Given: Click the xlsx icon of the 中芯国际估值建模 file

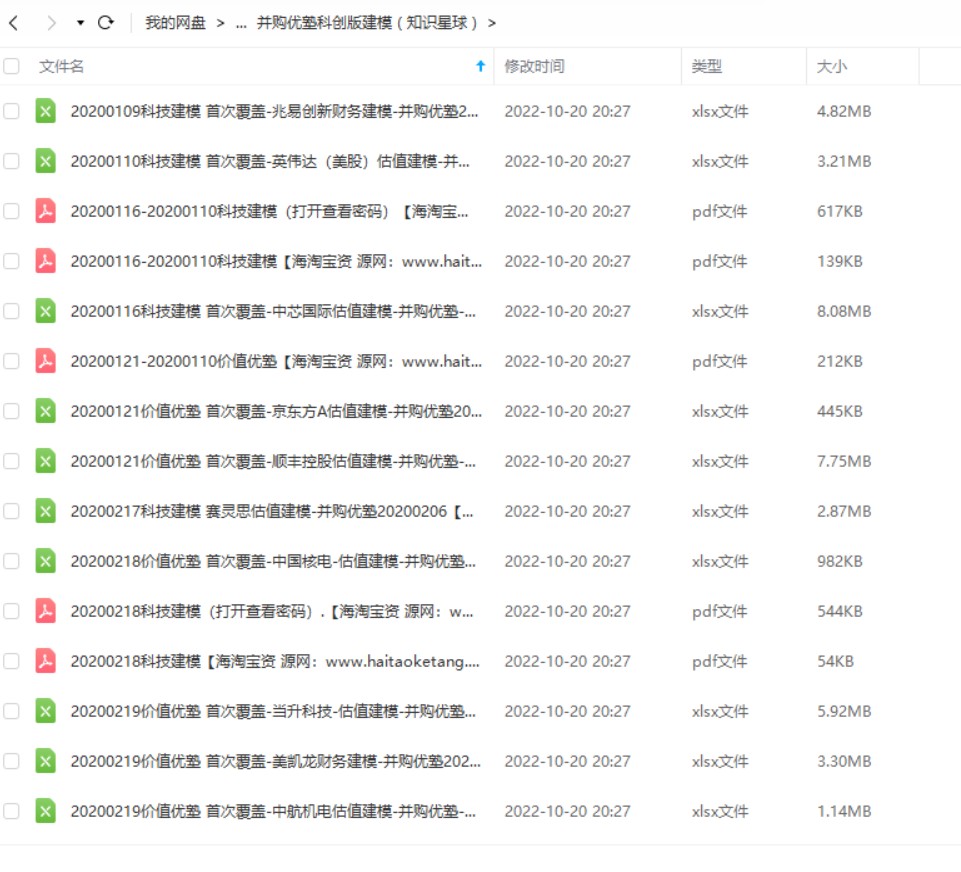Looking at the screenshot, I should pos(45,311).
